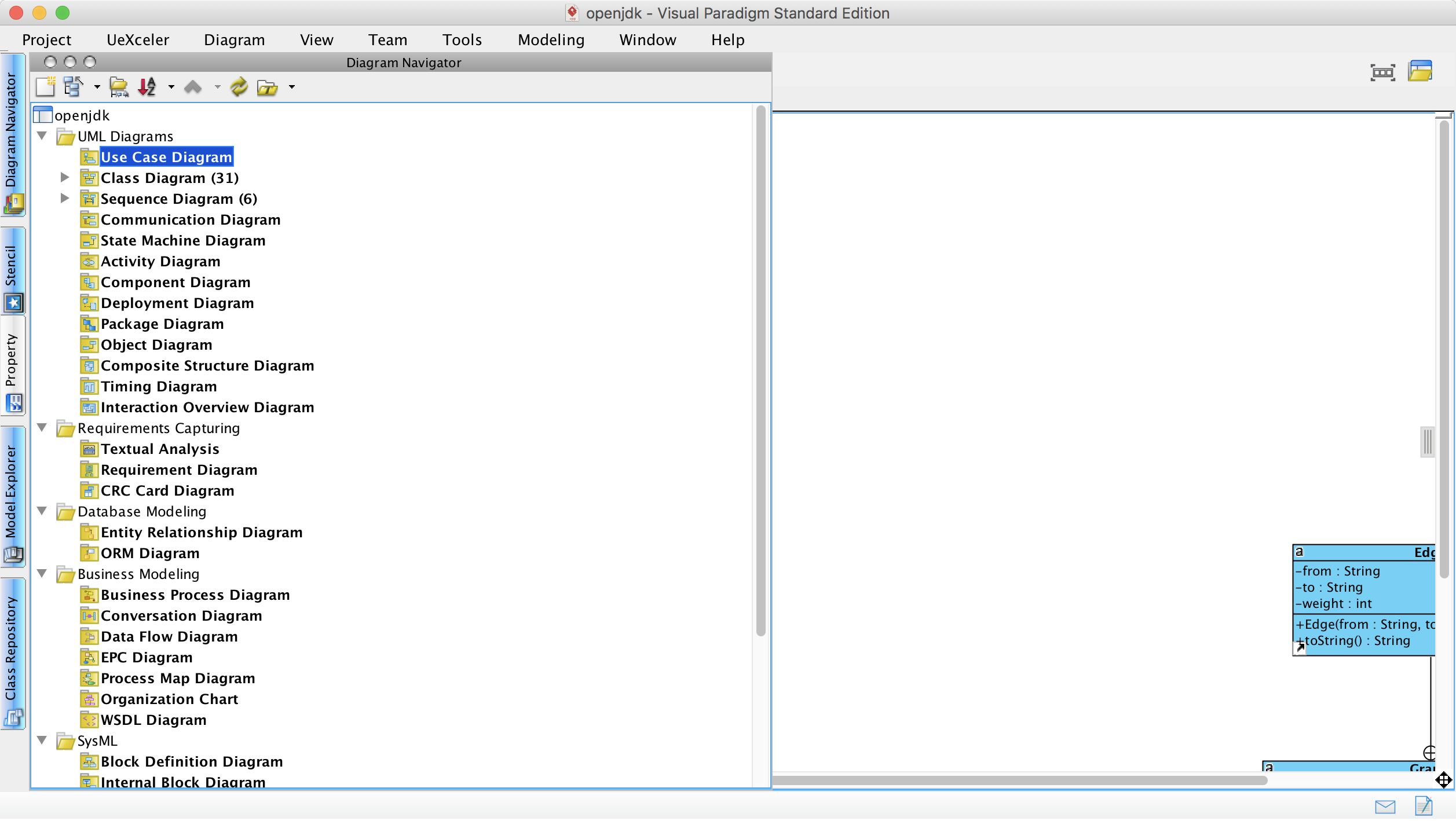Viewport: 1456px width, 821px height.
Task: Select Entity Relationship Diagram tree item
Action: [201, 533]
